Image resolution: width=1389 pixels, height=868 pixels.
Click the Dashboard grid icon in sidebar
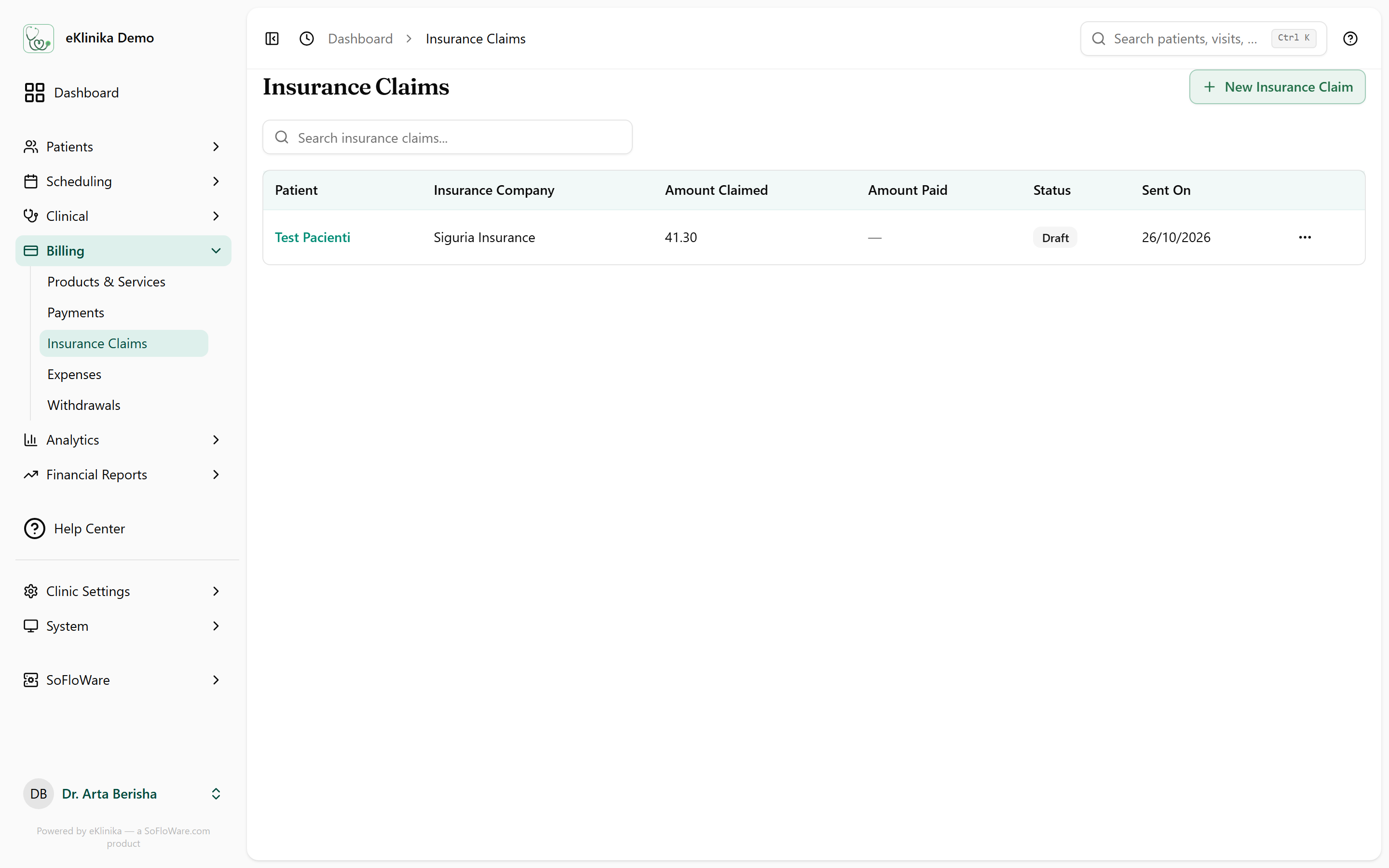click(x=34, y=93)
